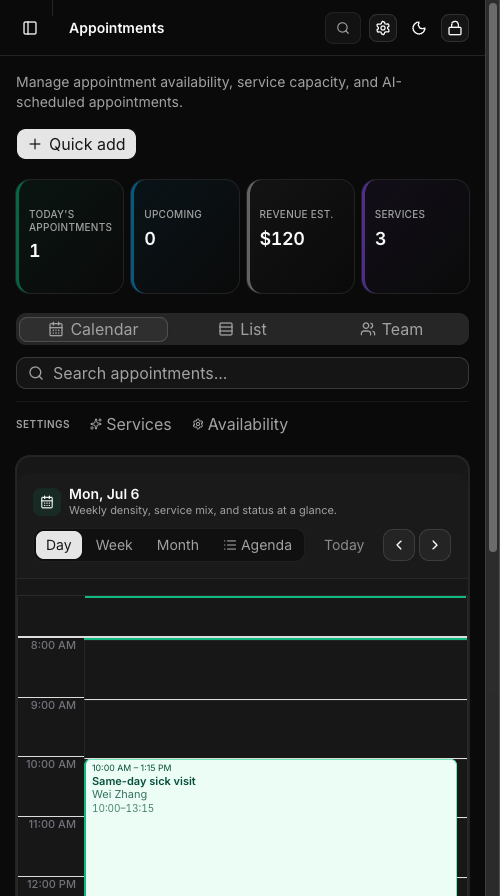Select the Week calendar view

pos(114,545)
